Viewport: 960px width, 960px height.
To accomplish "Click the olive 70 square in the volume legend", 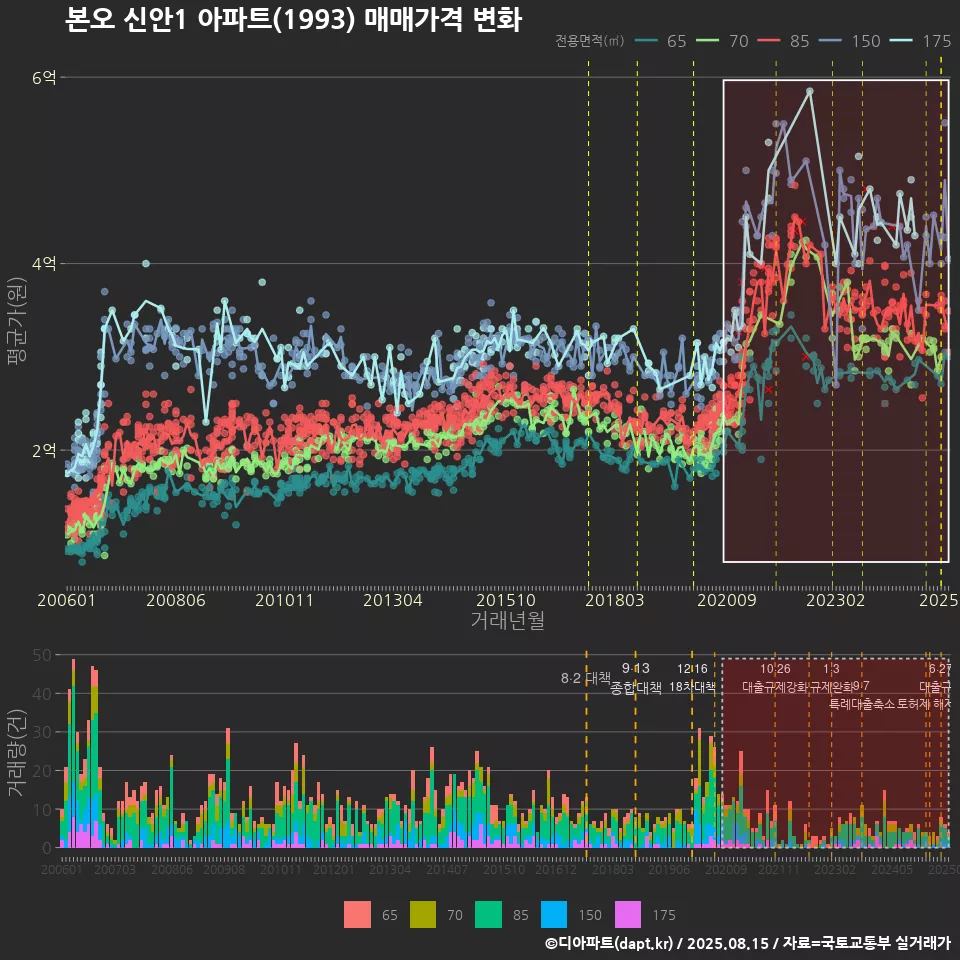I will [422, 915].
